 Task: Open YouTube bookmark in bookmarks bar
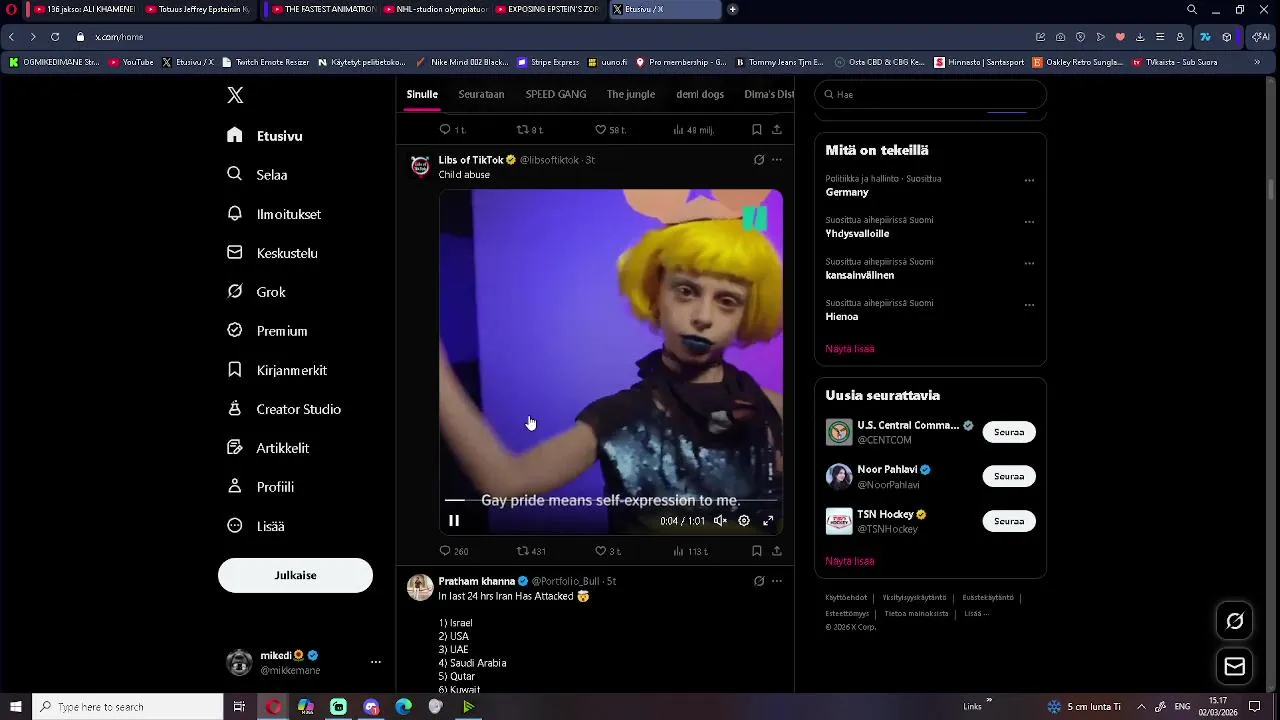(x=131, y=62)
